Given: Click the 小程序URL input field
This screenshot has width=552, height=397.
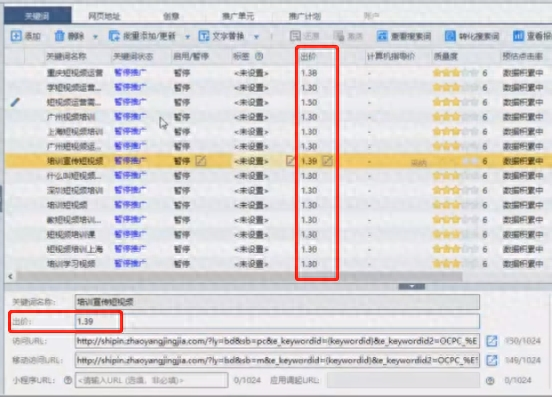Looking at the screenshot, I should (x=152, y=380).
